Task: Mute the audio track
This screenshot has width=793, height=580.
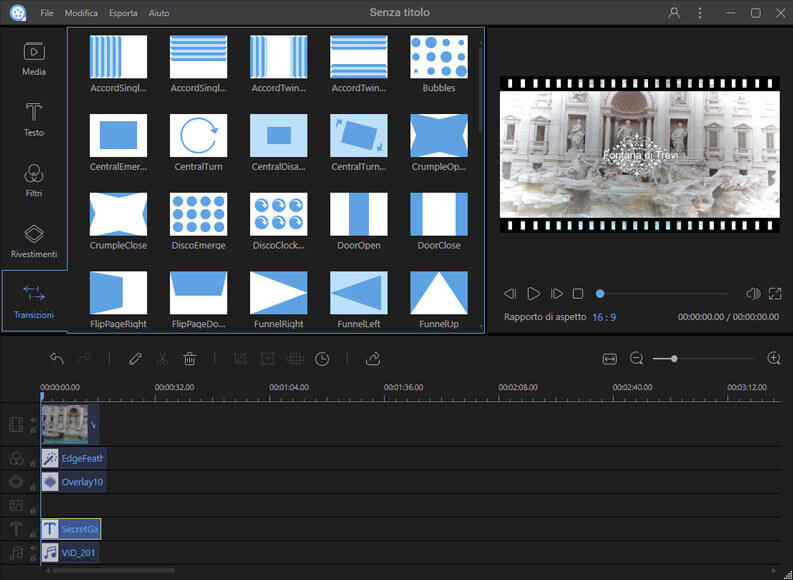Action: tap(33, 548)
